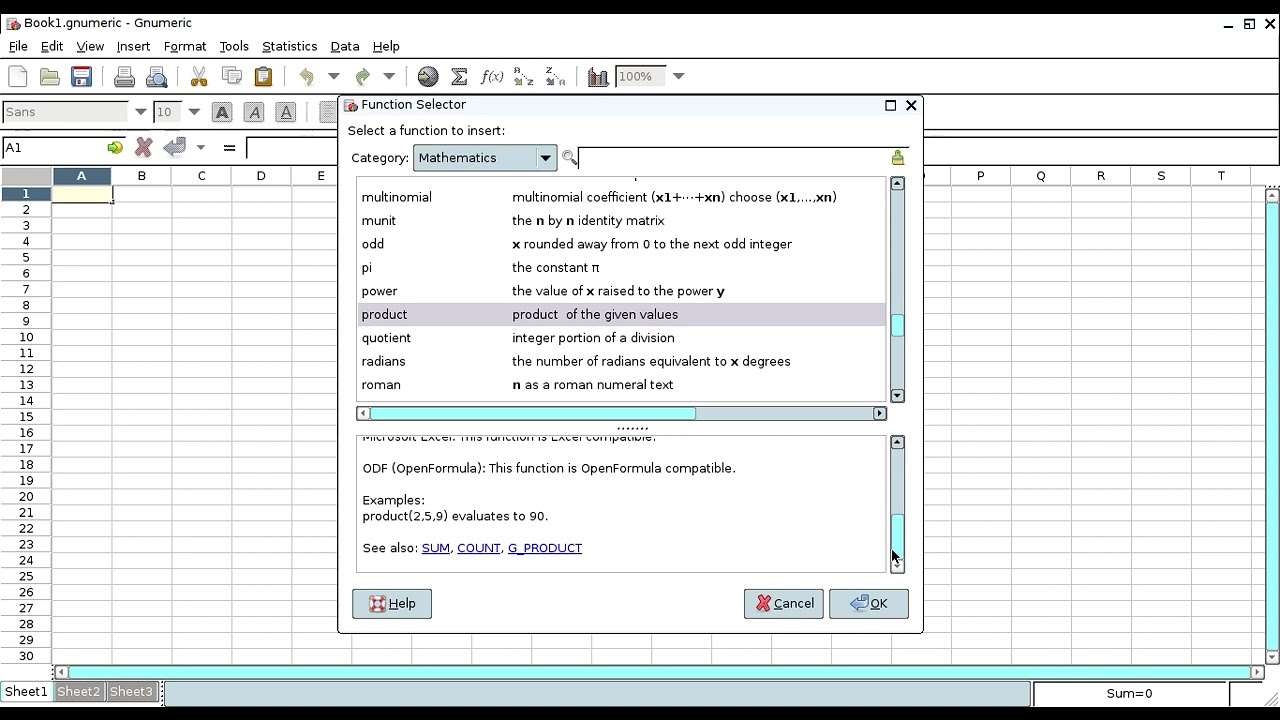The image size is (1280, 720).
Task: Select the quotient function row
Action: pos(621,338)
